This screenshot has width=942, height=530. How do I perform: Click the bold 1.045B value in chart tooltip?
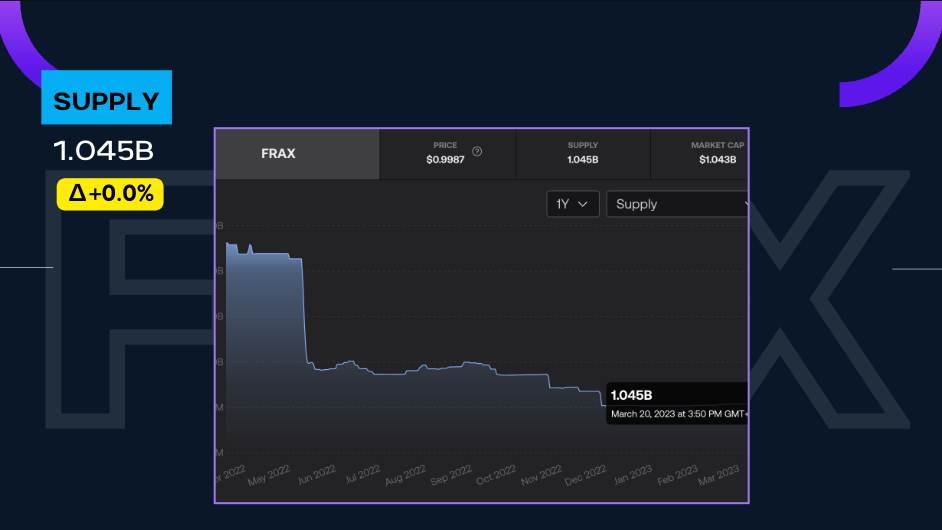point(632,395)
